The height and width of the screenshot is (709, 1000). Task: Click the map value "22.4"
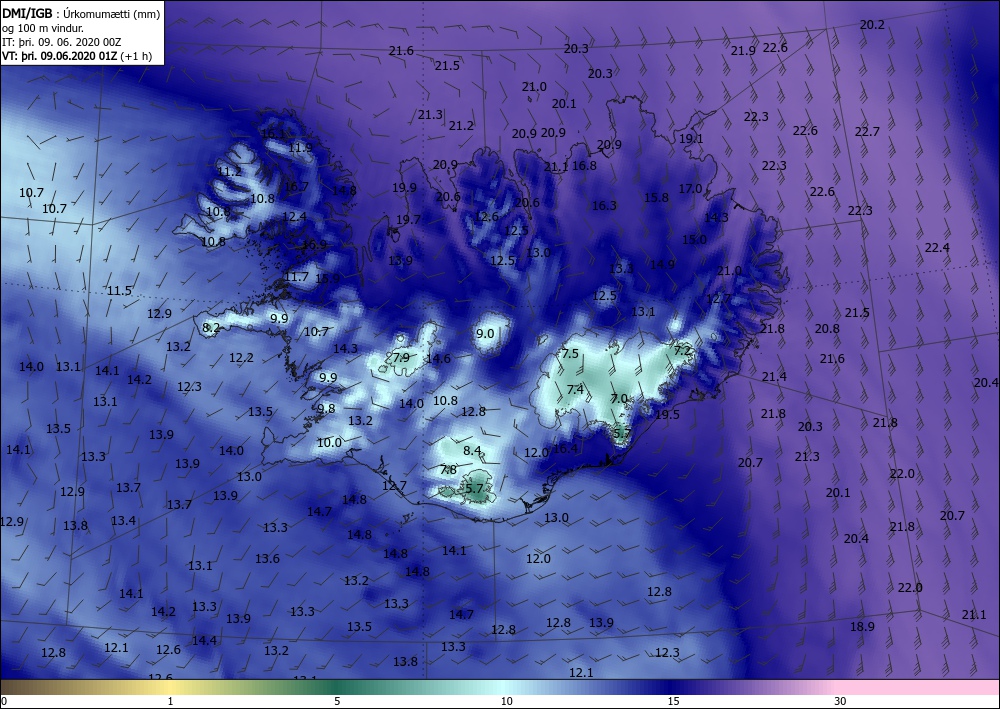937,248
